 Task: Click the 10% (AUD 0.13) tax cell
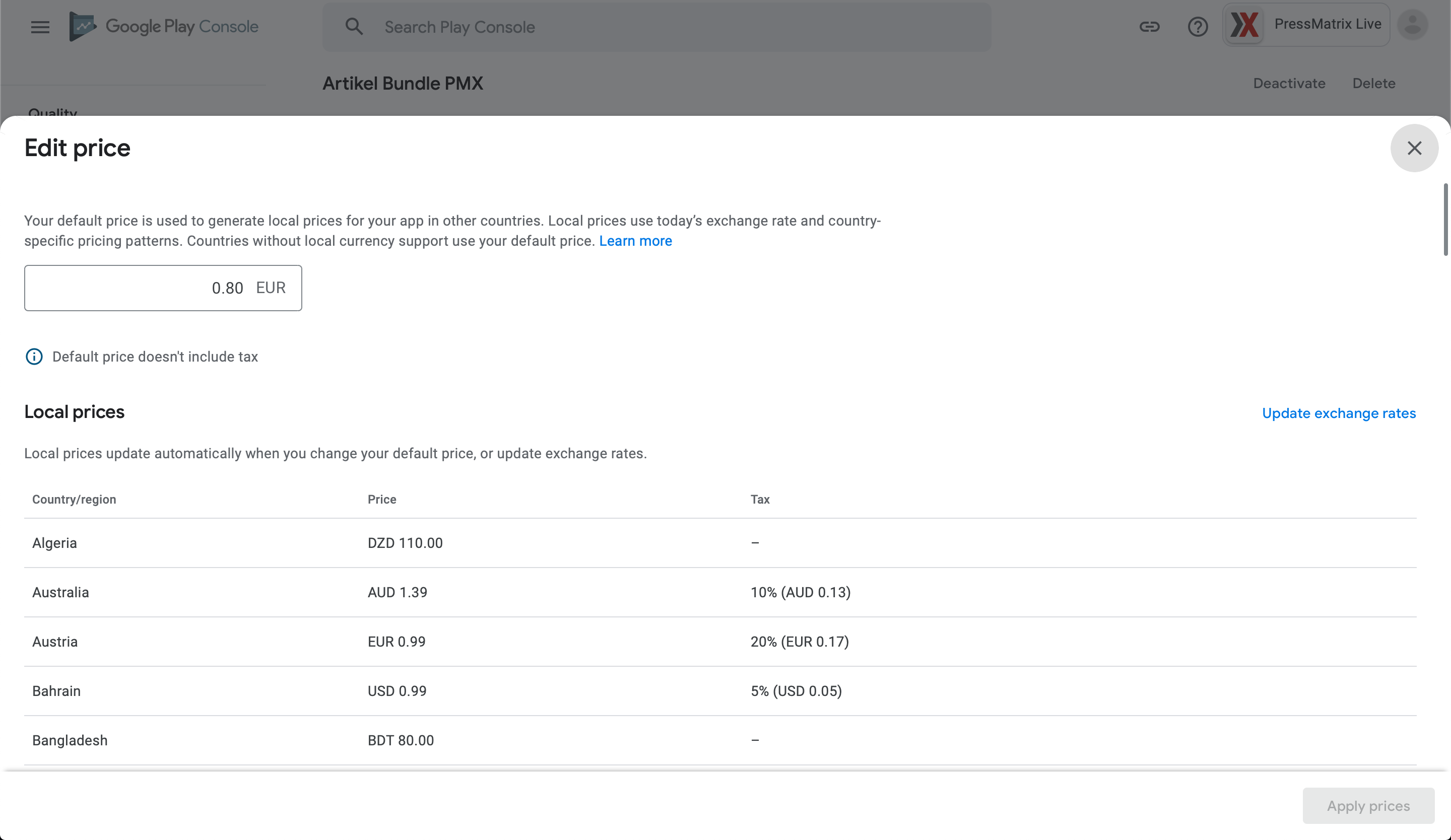pos(801,593)
